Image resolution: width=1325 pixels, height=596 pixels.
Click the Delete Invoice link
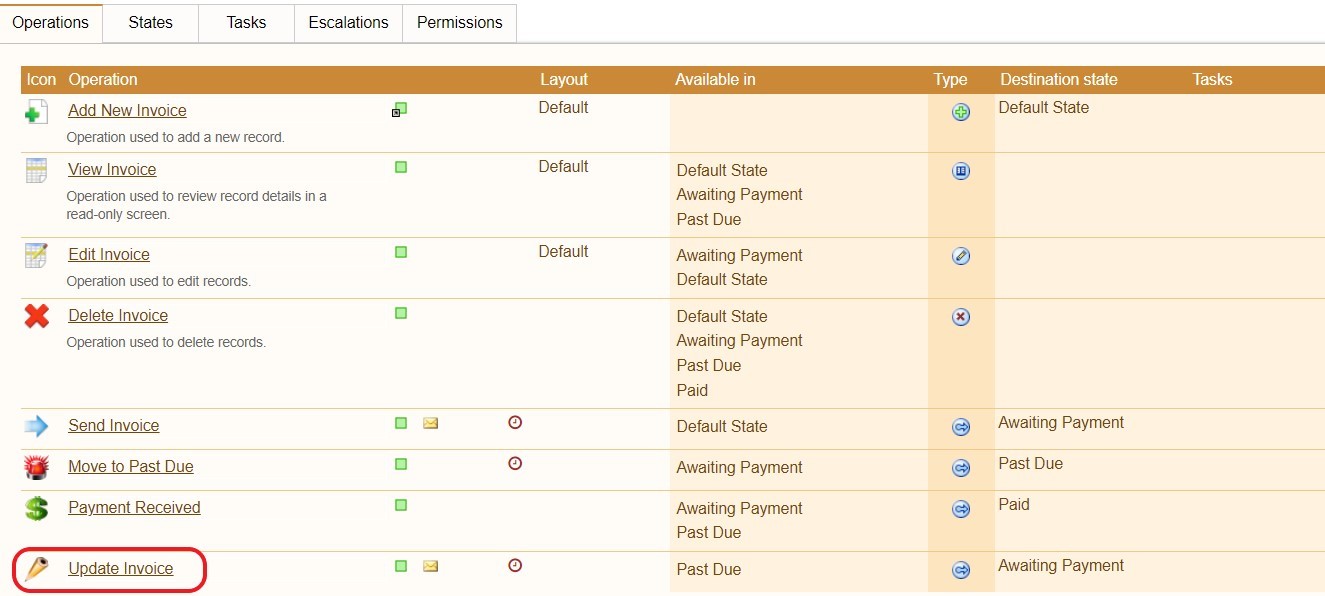pyautogui.click(x=118, y=316)
